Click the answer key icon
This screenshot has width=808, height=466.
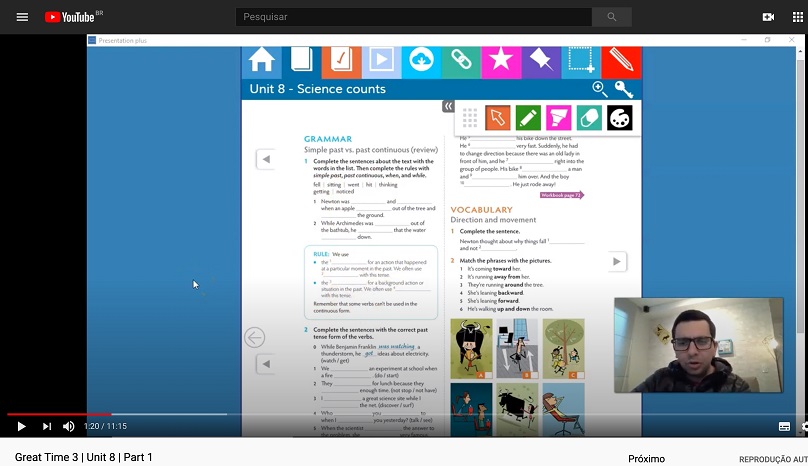[624, 89]
